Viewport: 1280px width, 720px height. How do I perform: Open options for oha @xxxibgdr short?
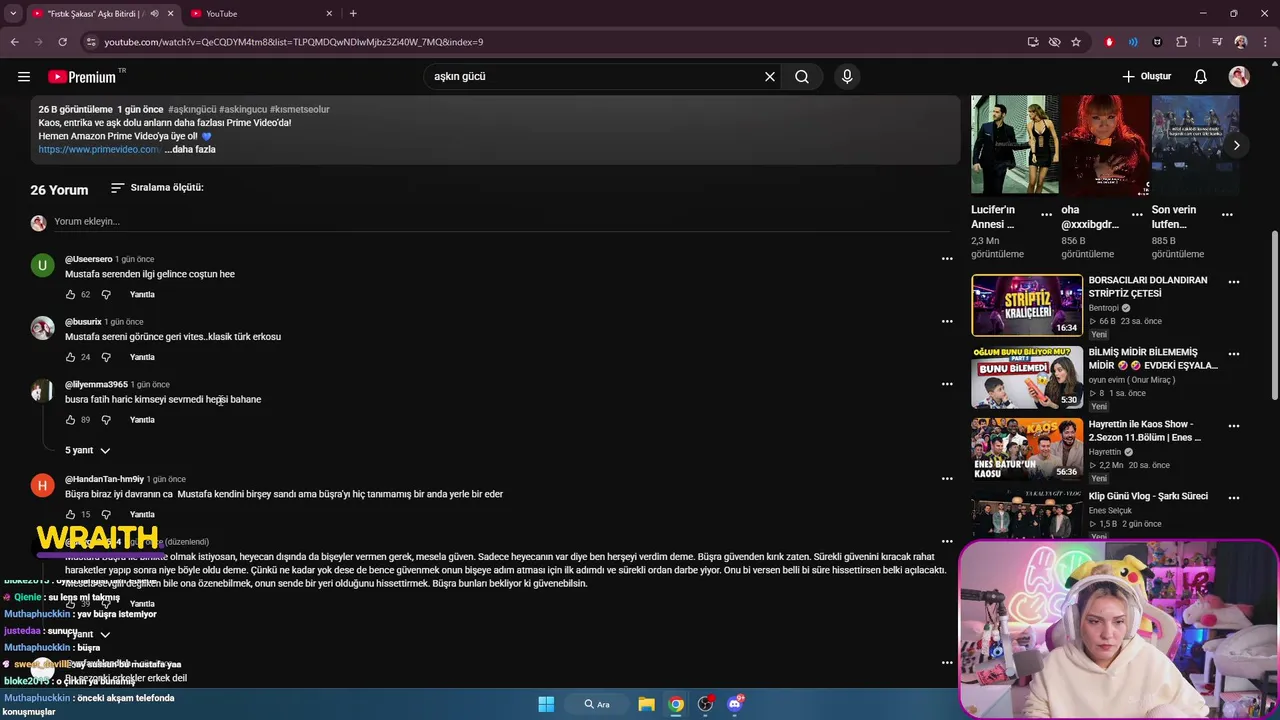pyautogui.click(x=1137, y=214)
